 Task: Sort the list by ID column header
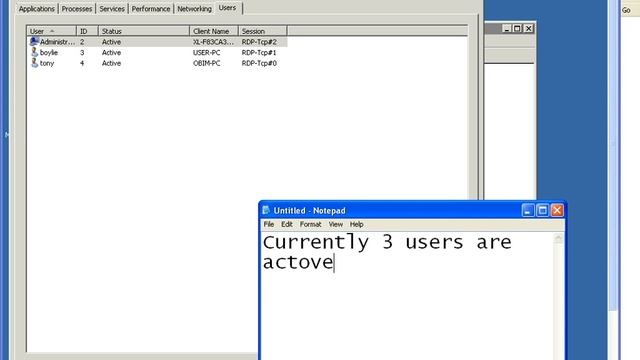[x=87, y=31]
